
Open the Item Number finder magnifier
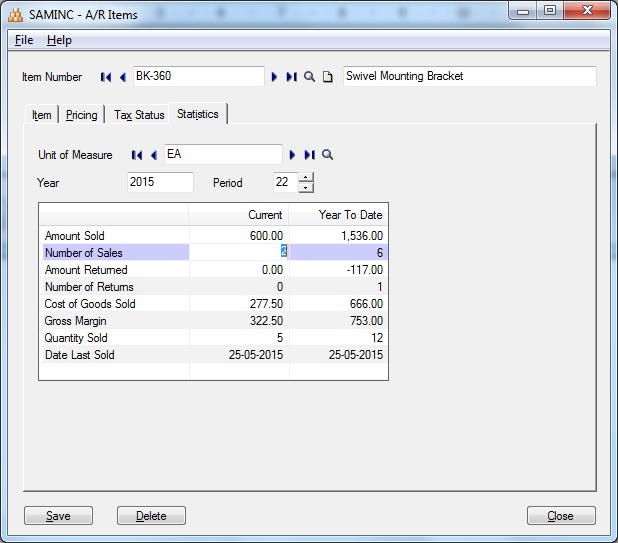pyautogui.click(x=309, y=77)
